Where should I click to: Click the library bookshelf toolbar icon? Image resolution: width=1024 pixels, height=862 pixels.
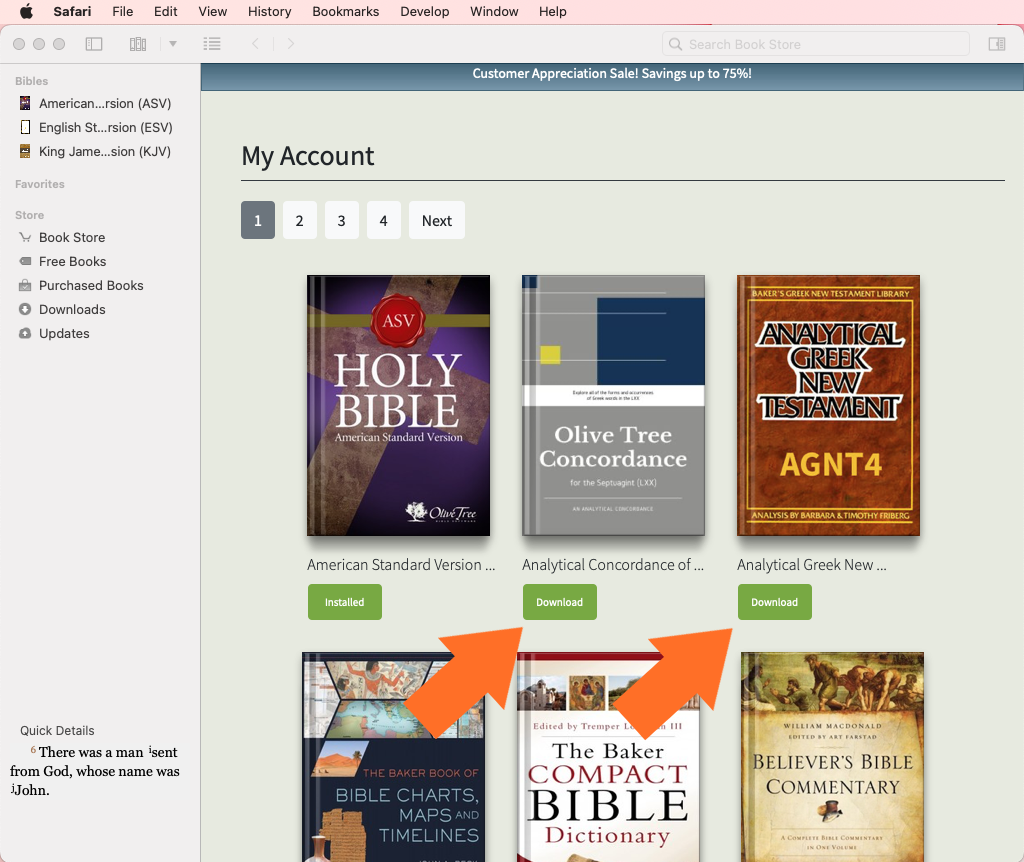click(x=138, y=44)
